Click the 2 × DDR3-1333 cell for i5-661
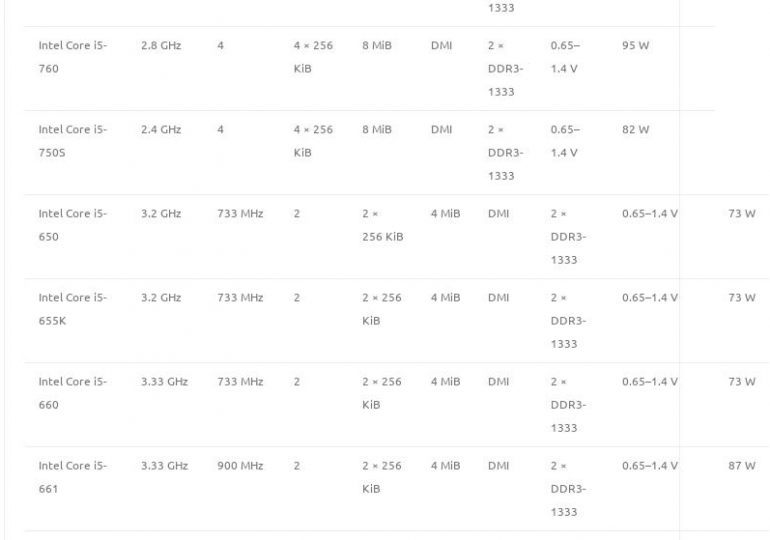 pos(567,489)
